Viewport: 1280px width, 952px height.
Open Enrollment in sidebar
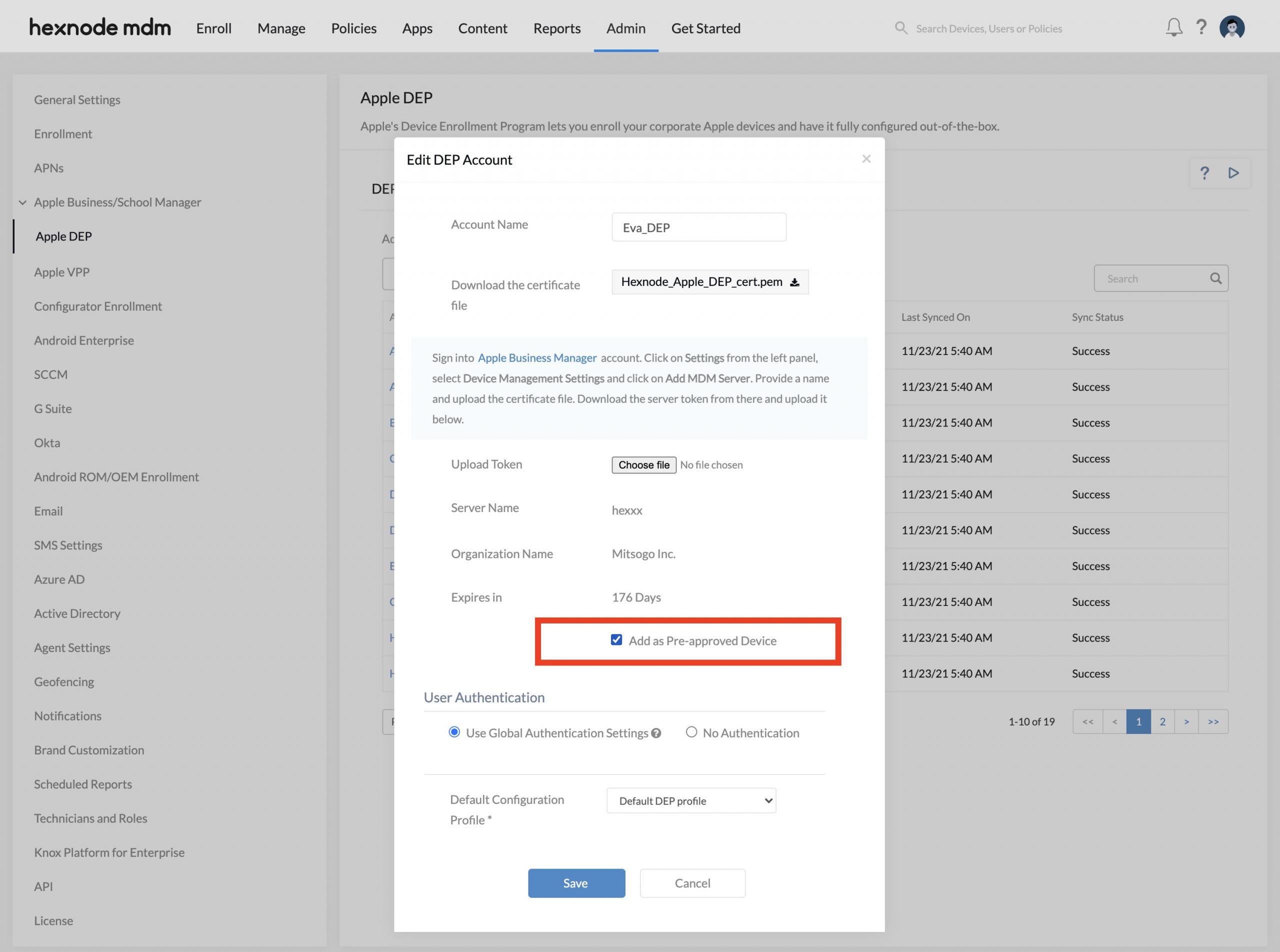tap(63, 133)
